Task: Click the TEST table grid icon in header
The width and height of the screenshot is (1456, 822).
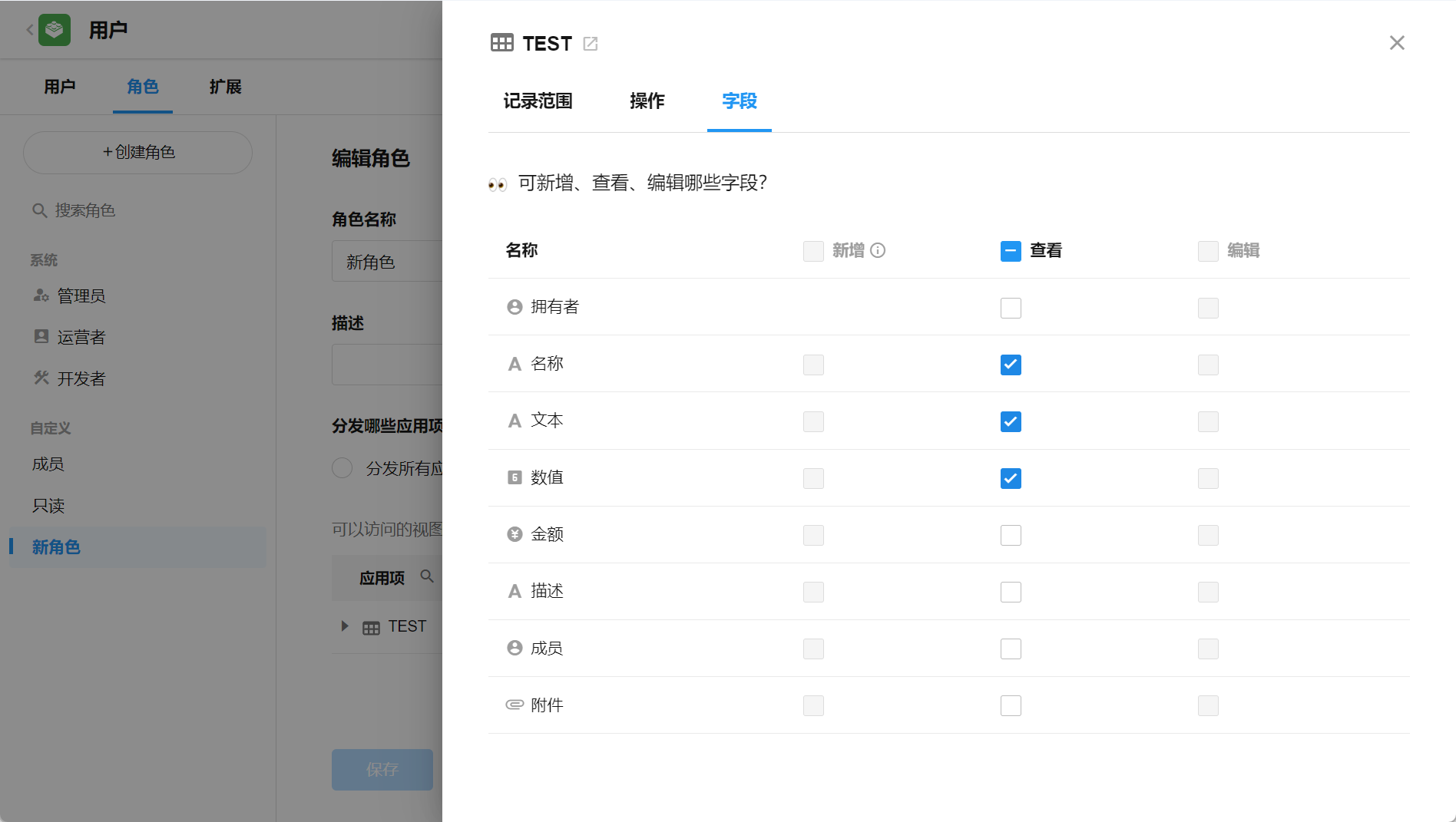Action: 501,43
